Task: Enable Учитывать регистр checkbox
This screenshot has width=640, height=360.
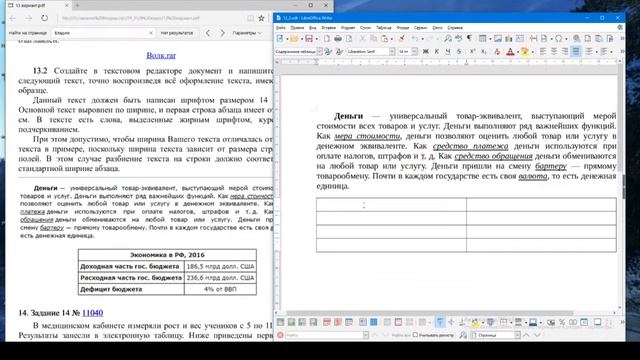Action: click(415, 335)
